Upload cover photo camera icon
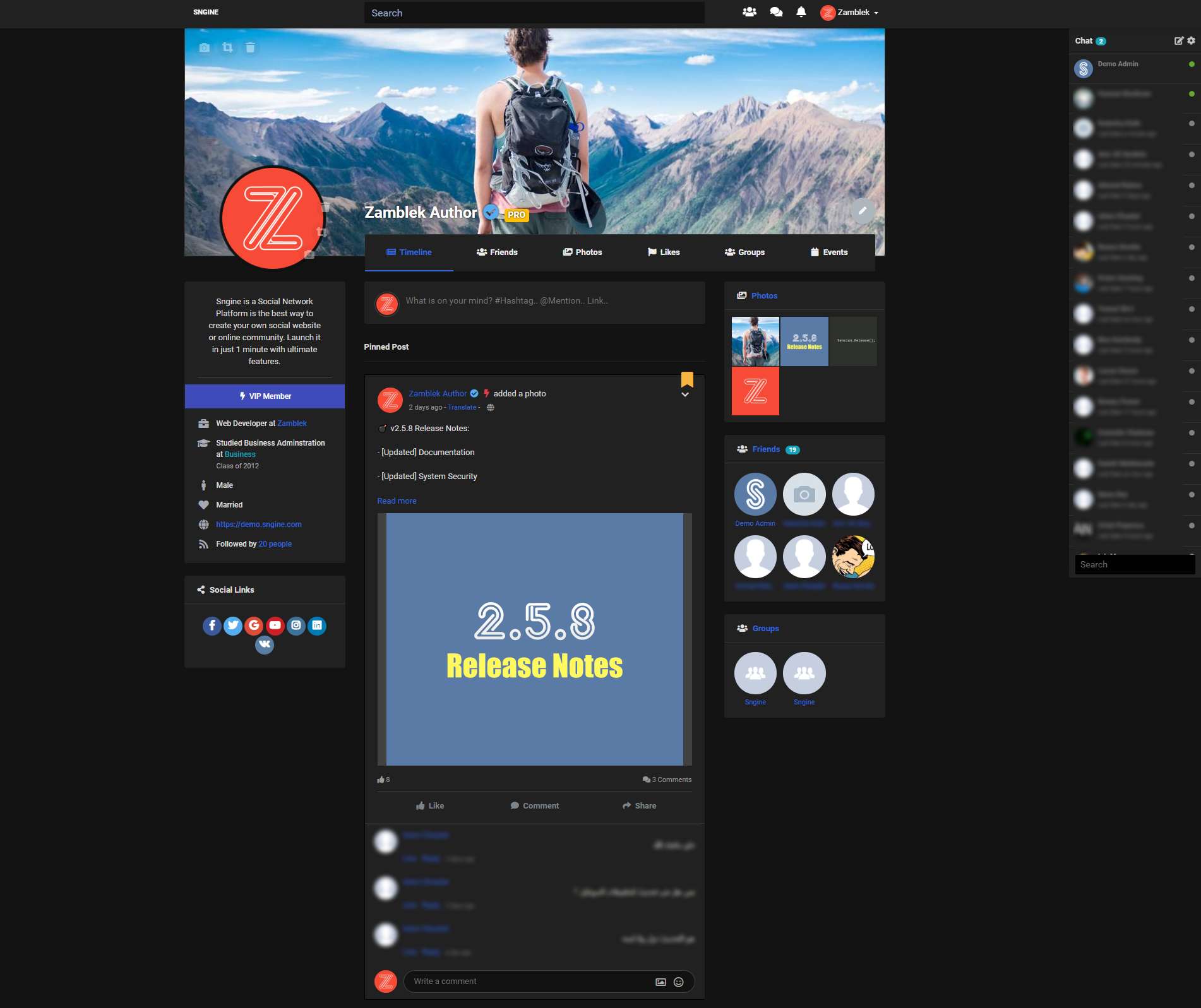 (x=204, y=47)
